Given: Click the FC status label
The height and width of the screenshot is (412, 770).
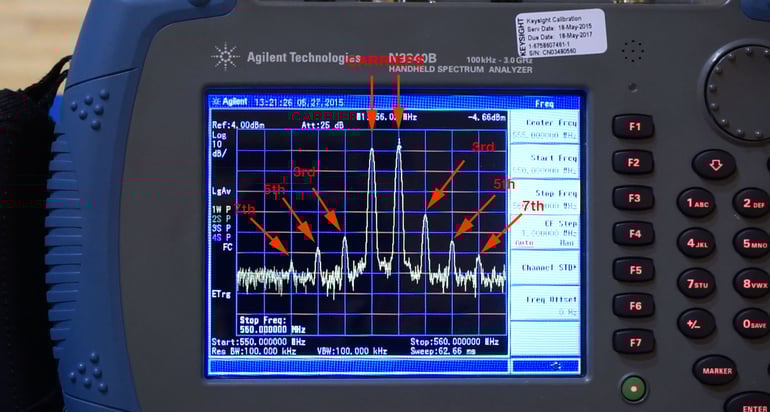Looking at the screenshot, I should (x=227, y=247).
